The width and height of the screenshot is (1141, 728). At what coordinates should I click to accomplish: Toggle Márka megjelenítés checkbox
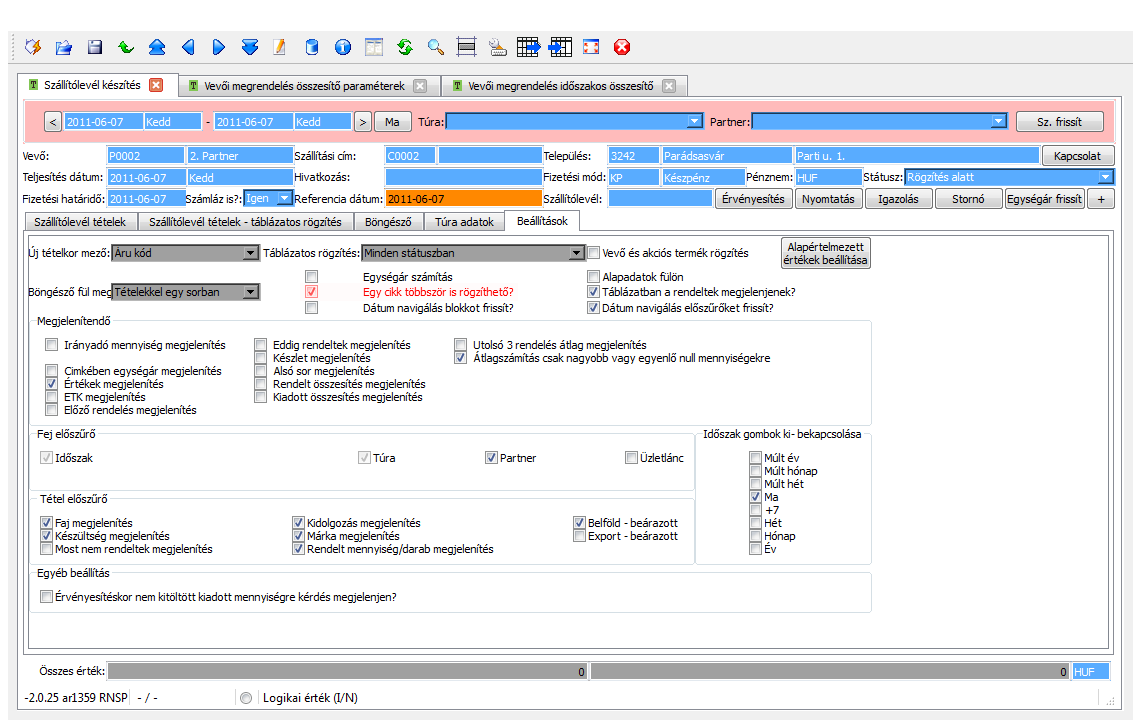(298, 536)
